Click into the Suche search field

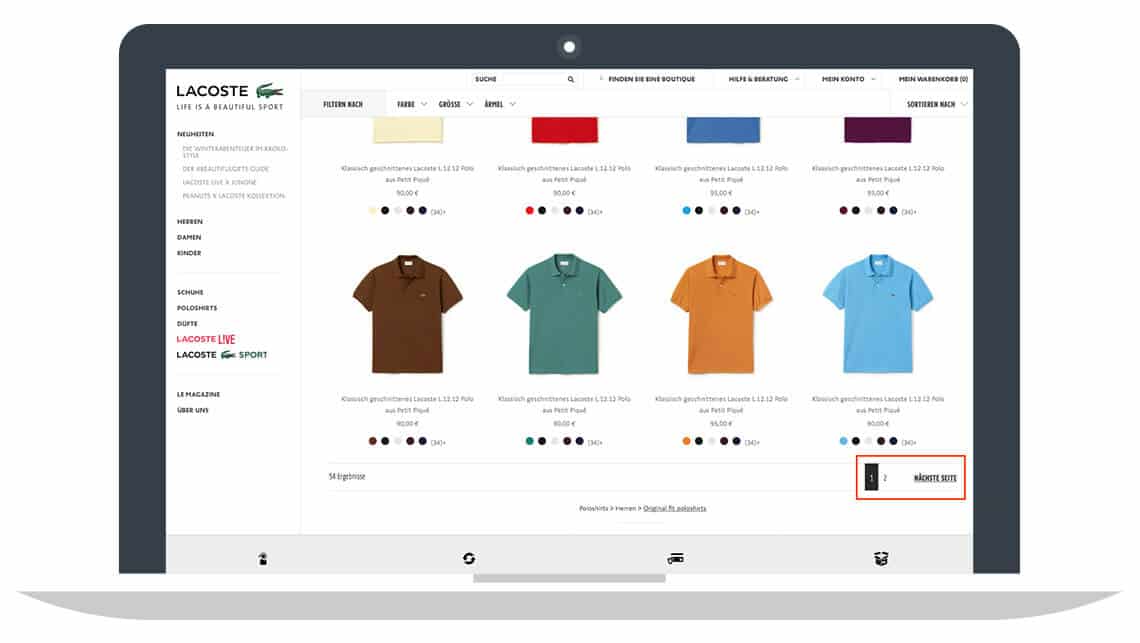523,79
